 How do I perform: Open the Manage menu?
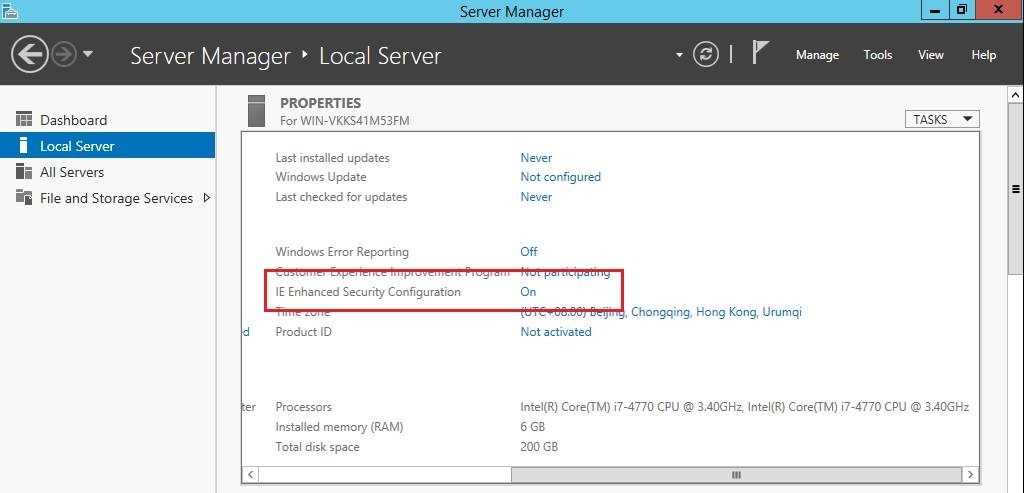[817, 55]
